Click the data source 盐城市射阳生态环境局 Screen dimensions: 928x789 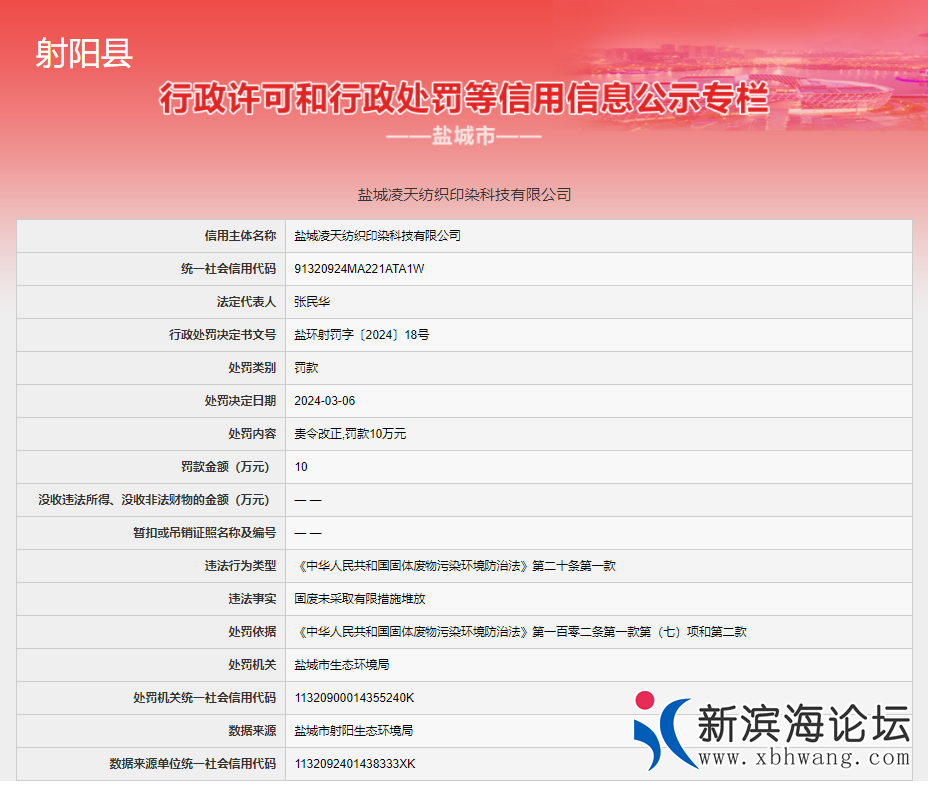click(356, 730)
